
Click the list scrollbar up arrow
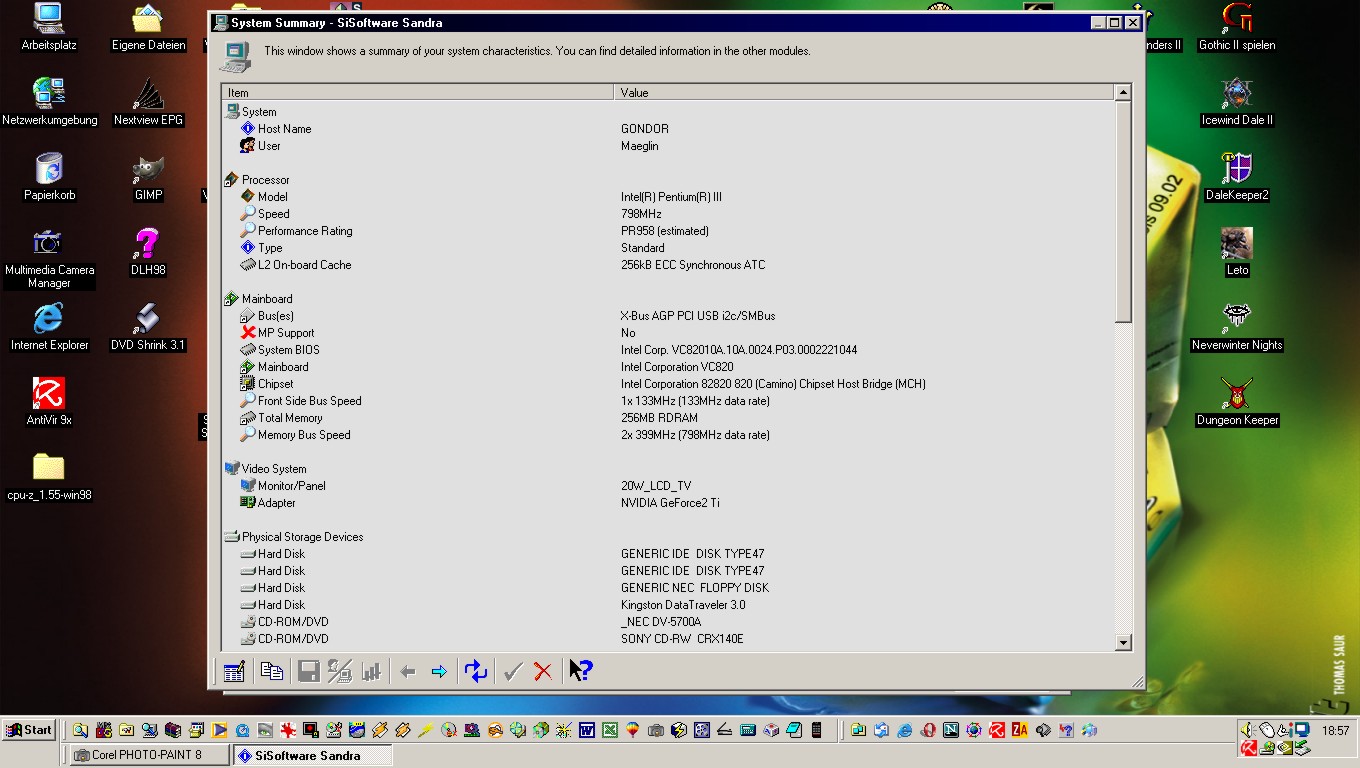click(1123, 93)
